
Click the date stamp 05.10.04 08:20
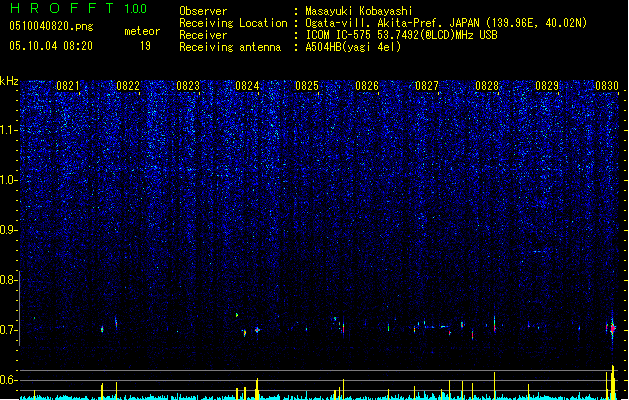click(51, 46)
